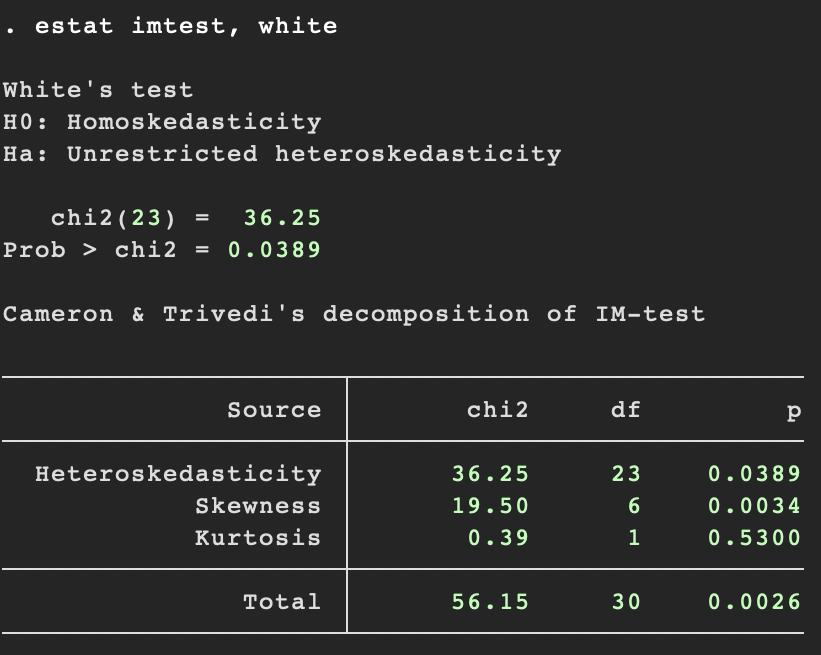
Task: Click the total chi-square value 56.15
Action: pos(487,601)
